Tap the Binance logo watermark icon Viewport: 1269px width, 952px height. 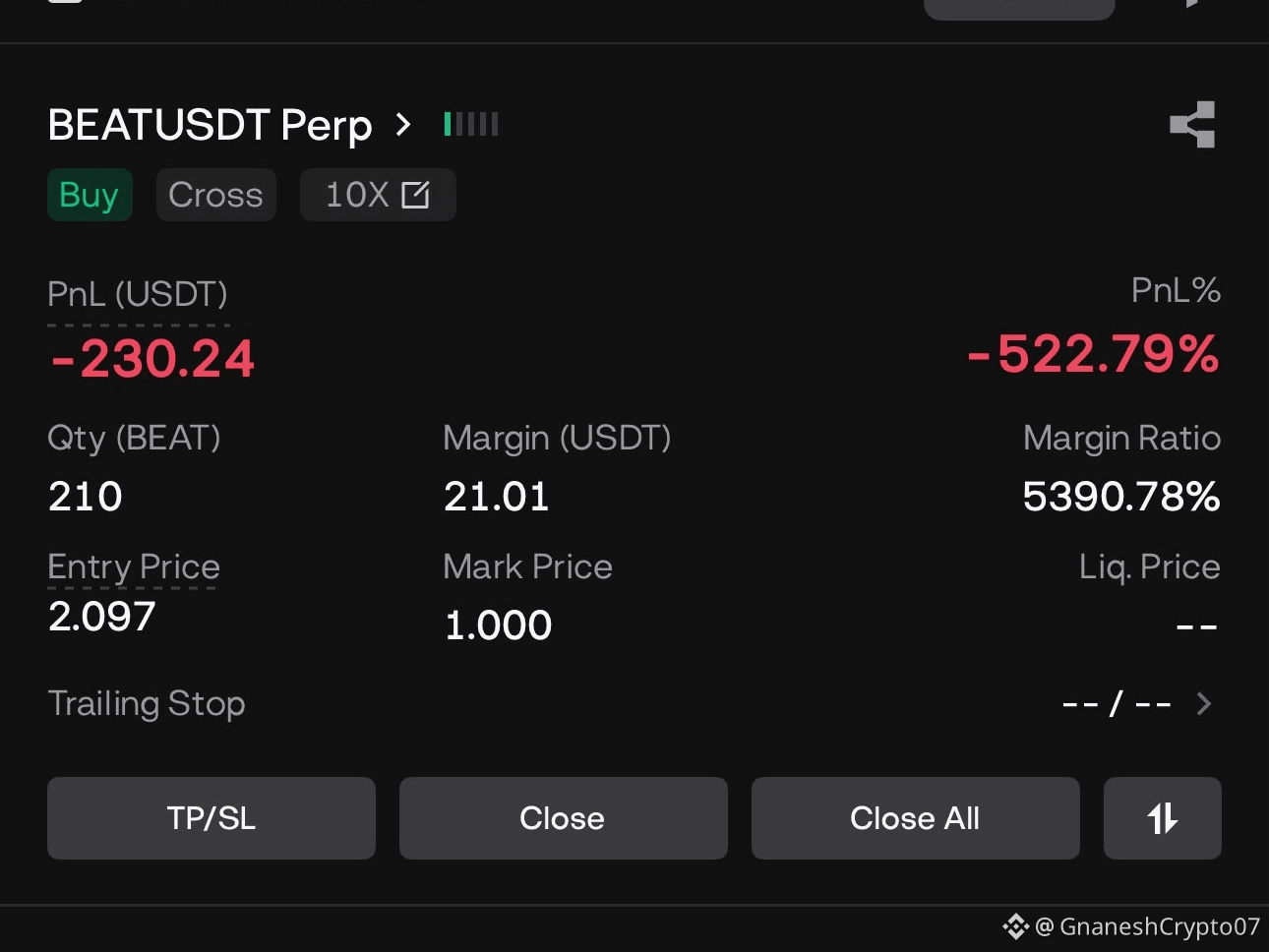point(1015,925)
